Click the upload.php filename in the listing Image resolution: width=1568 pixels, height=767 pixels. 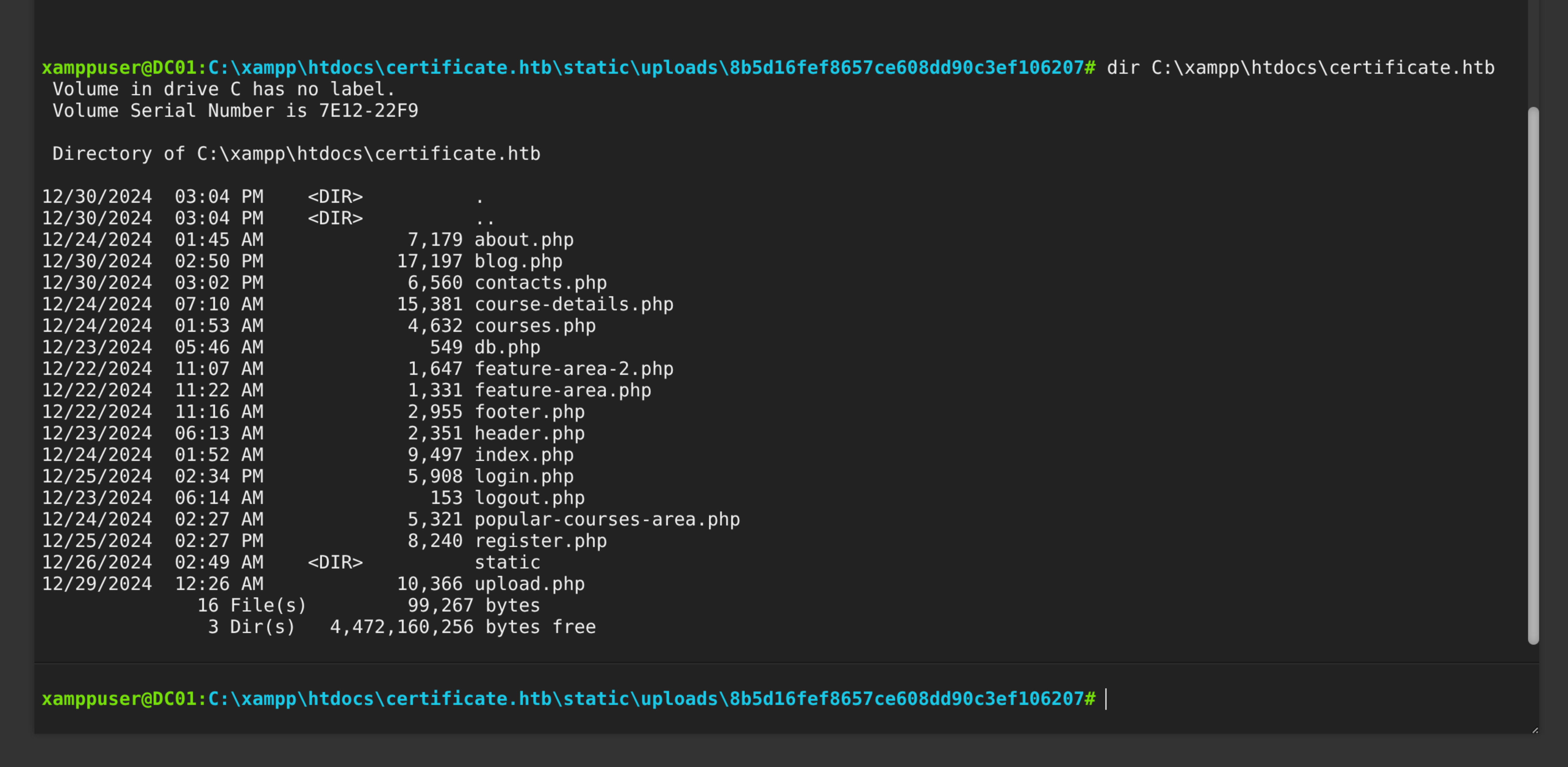click(x=529, y=584)
